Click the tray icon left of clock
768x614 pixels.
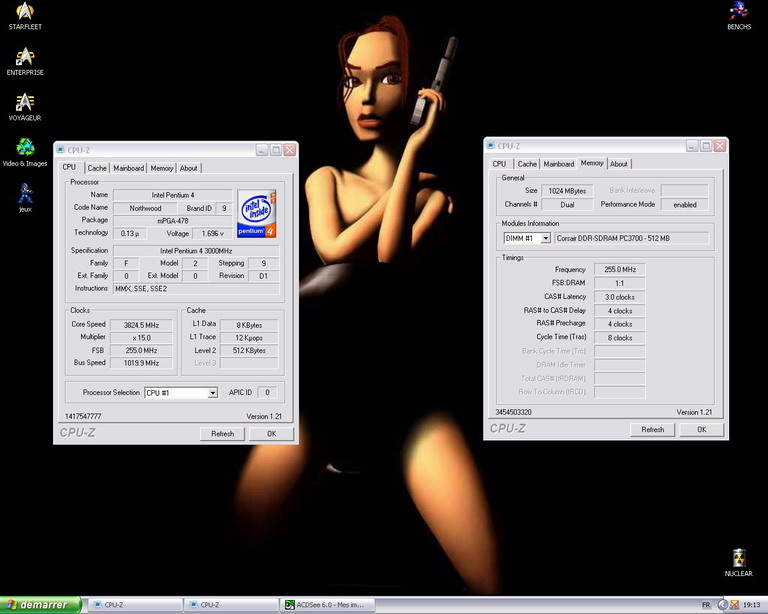click(x=734, y=605)
